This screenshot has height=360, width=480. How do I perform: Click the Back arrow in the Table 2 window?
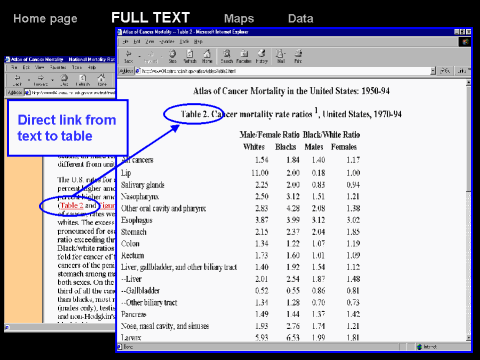point(128,56)
